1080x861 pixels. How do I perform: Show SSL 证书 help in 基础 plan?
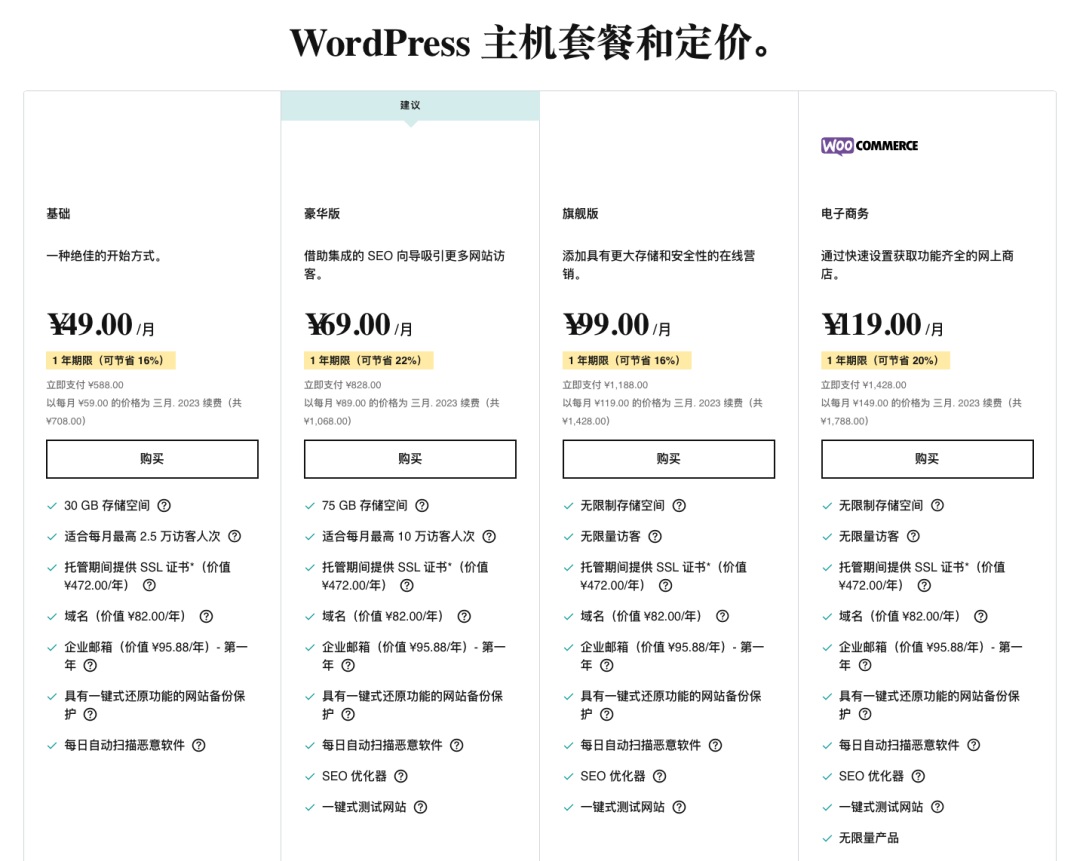click(x=149, y=585)
